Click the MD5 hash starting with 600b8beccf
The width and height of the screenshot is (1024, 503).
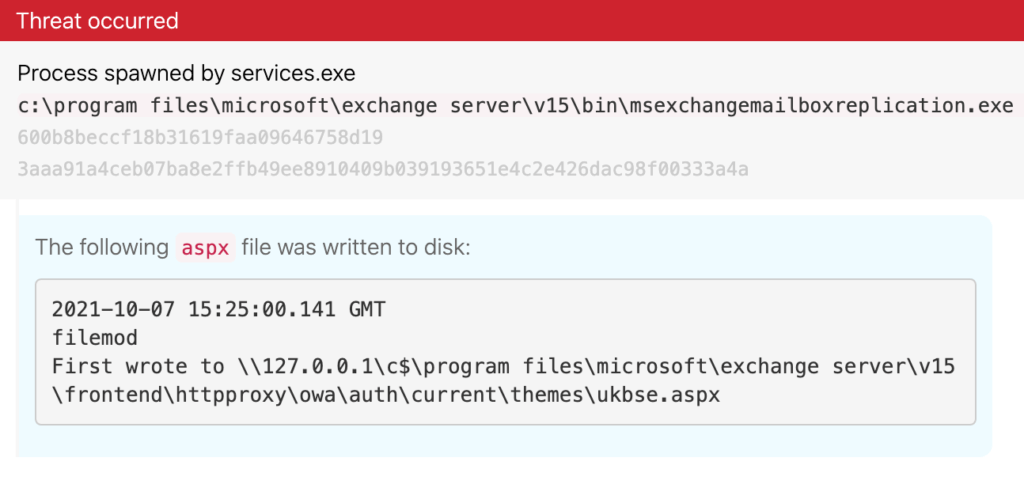pos(200,137)
